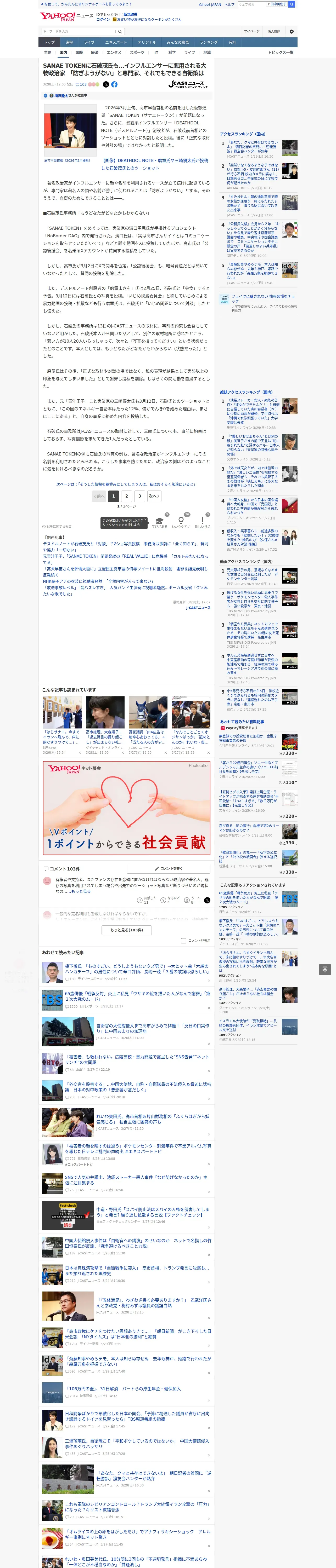Click the Yahoo! JAPAN News logo

pyautogui.click(x=67, y=16)
